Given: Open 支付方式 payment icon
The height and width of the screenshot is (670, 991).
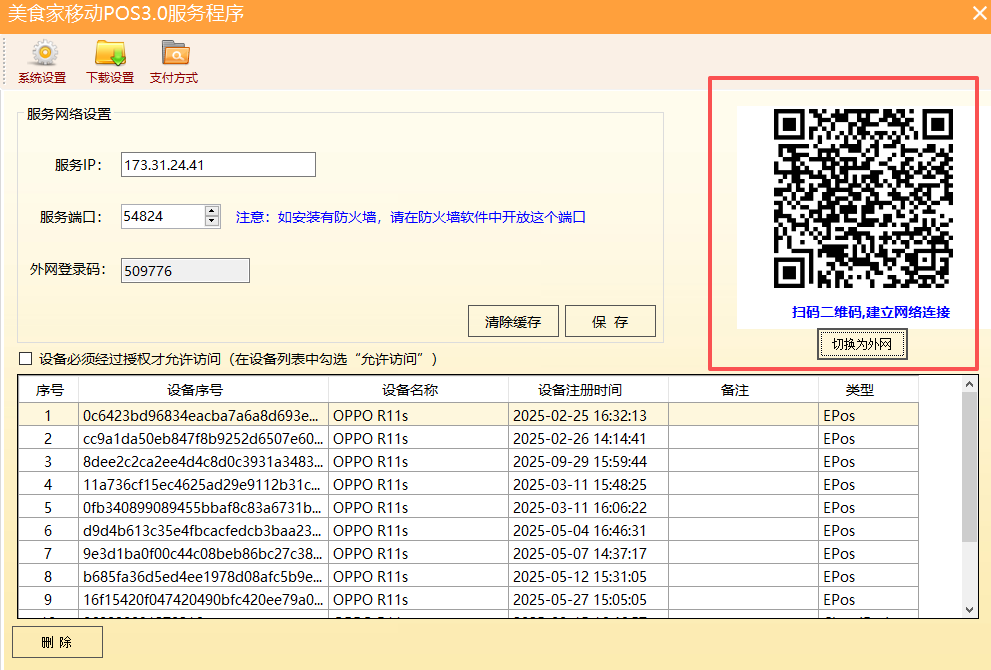Looking at the screenshot, I should (x=174, y=54).
